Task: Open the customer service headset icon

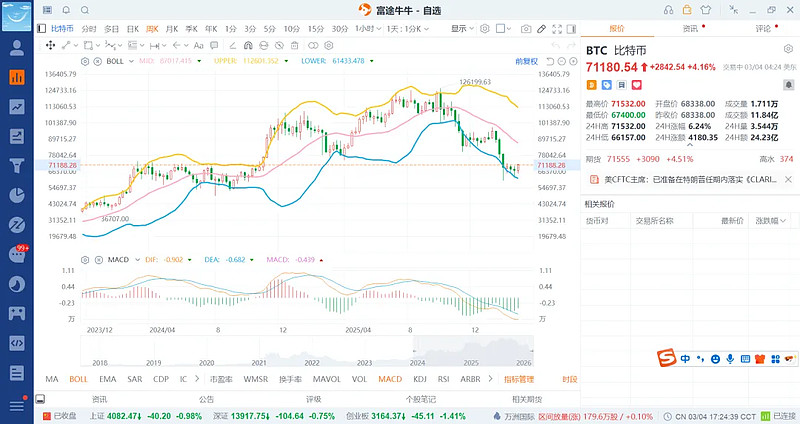Action: (668, 10)
